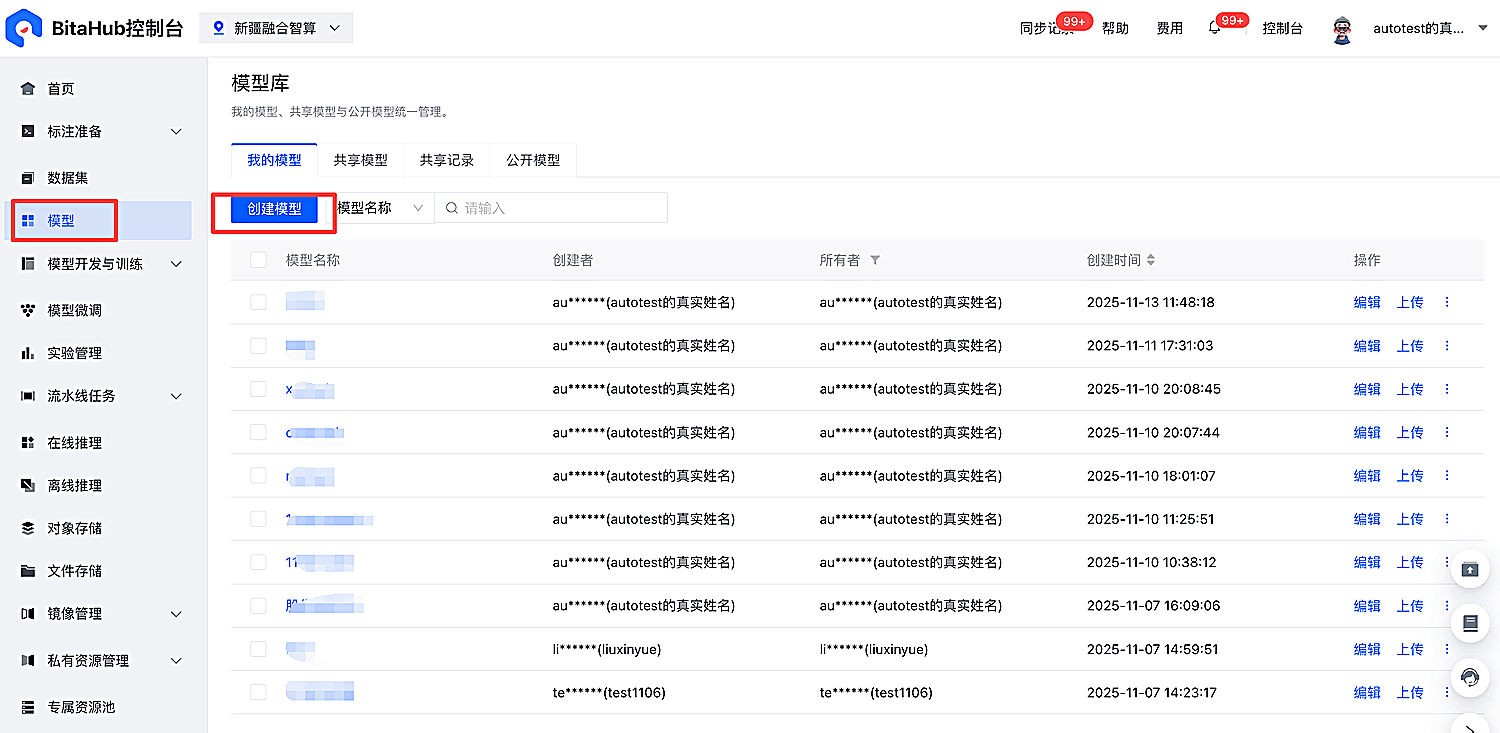Open the 首页 home icon in sidebar

[28, 89]
